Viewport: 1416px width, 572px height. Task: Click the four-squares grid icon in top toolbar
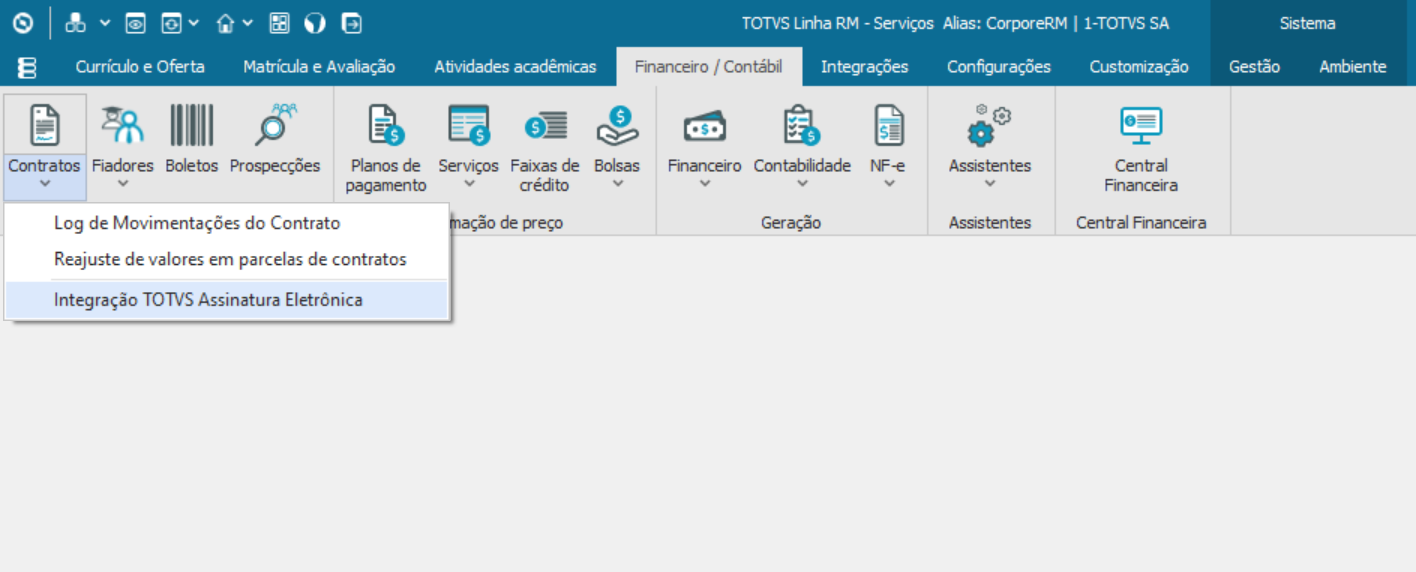(x=280, y=22)
